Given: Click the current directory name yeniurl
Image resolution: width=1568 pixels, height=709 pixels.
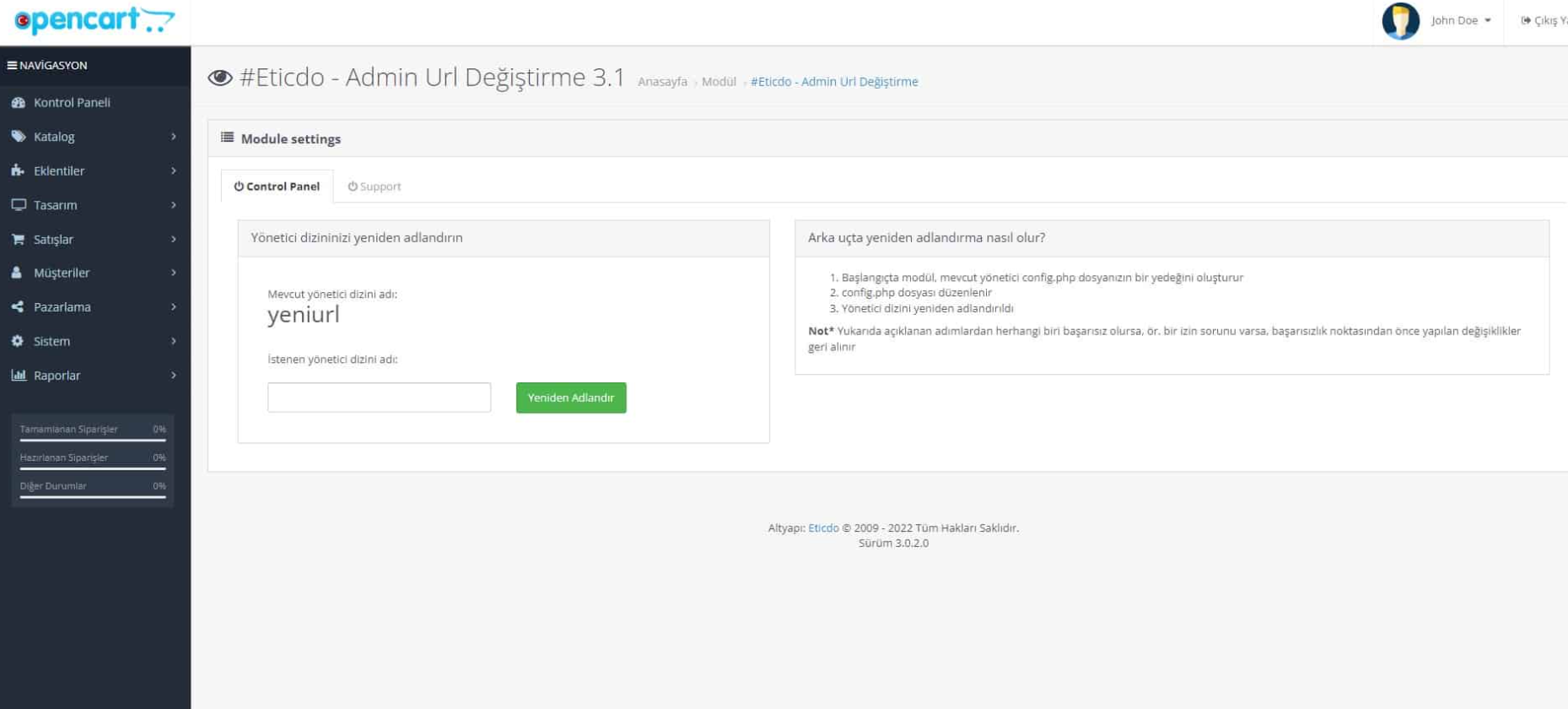Looking at the screenshot, I should click(x=304, y=315).
